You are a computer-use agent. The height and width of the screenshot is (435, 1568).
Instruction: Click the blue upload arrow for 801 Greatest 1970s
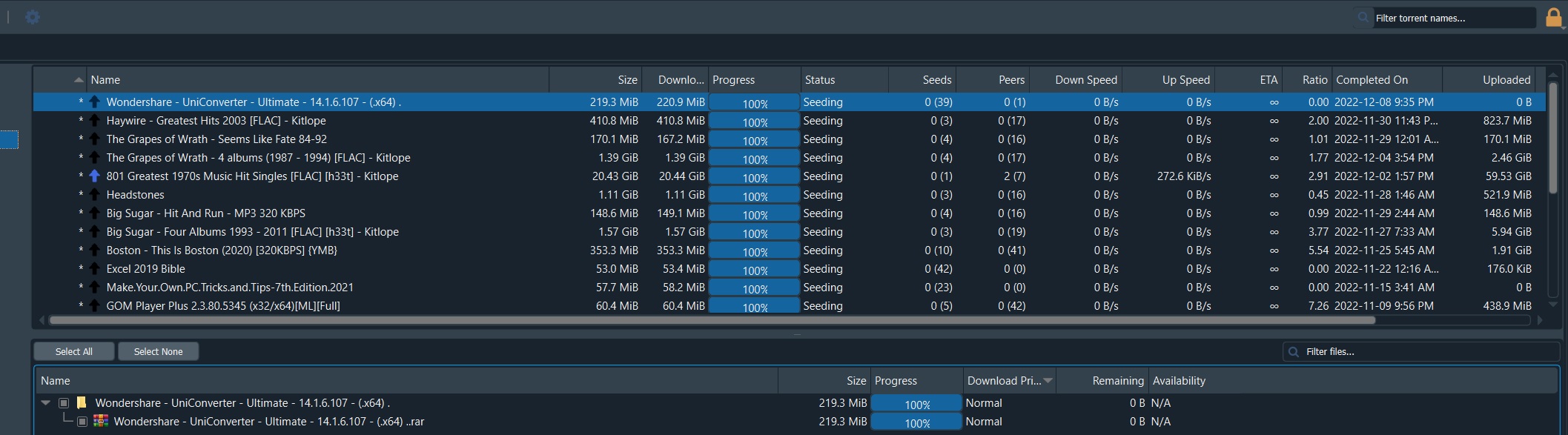94,176
